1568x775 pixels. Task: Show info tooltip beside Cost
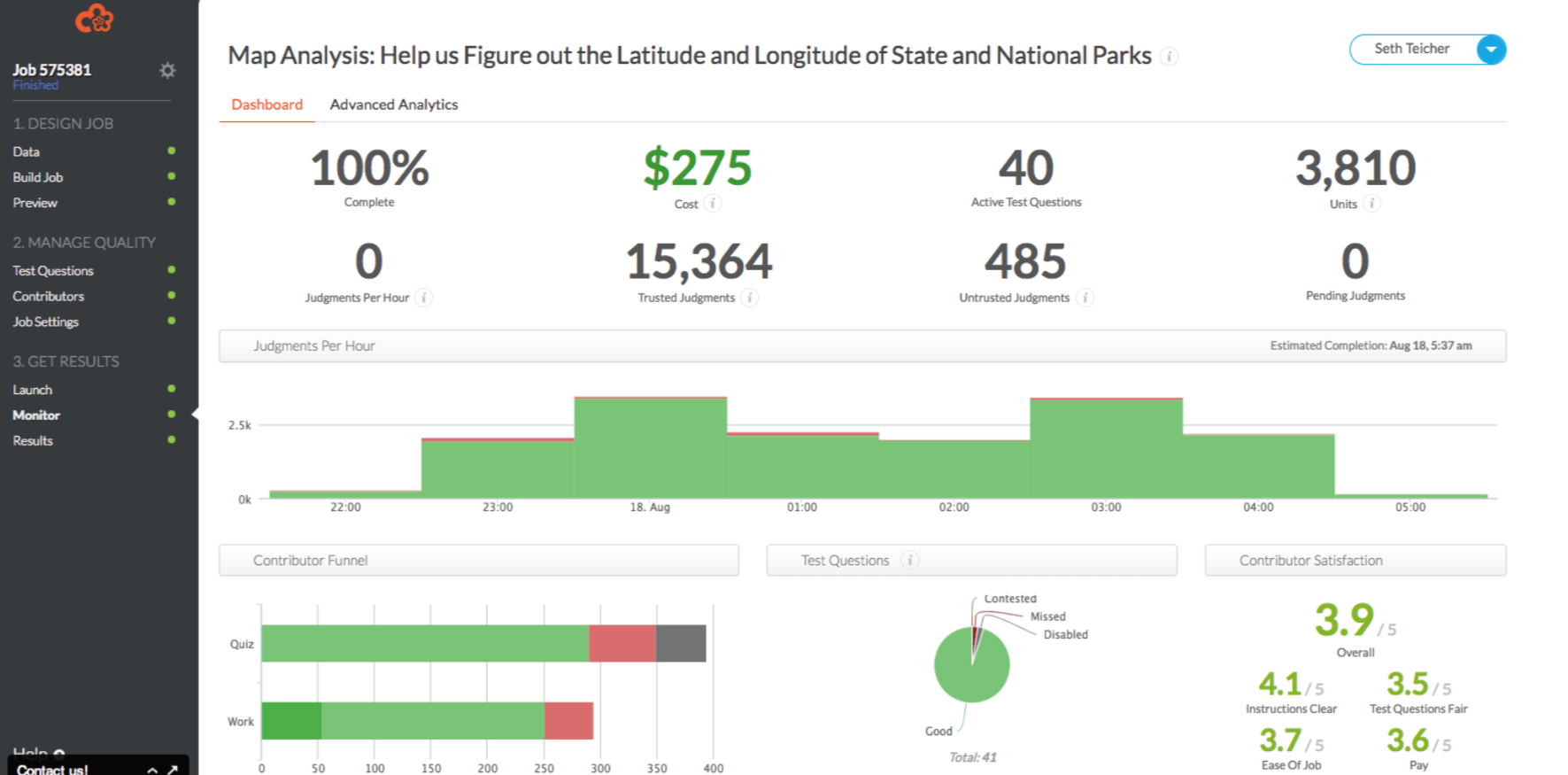tap(713, 204)
